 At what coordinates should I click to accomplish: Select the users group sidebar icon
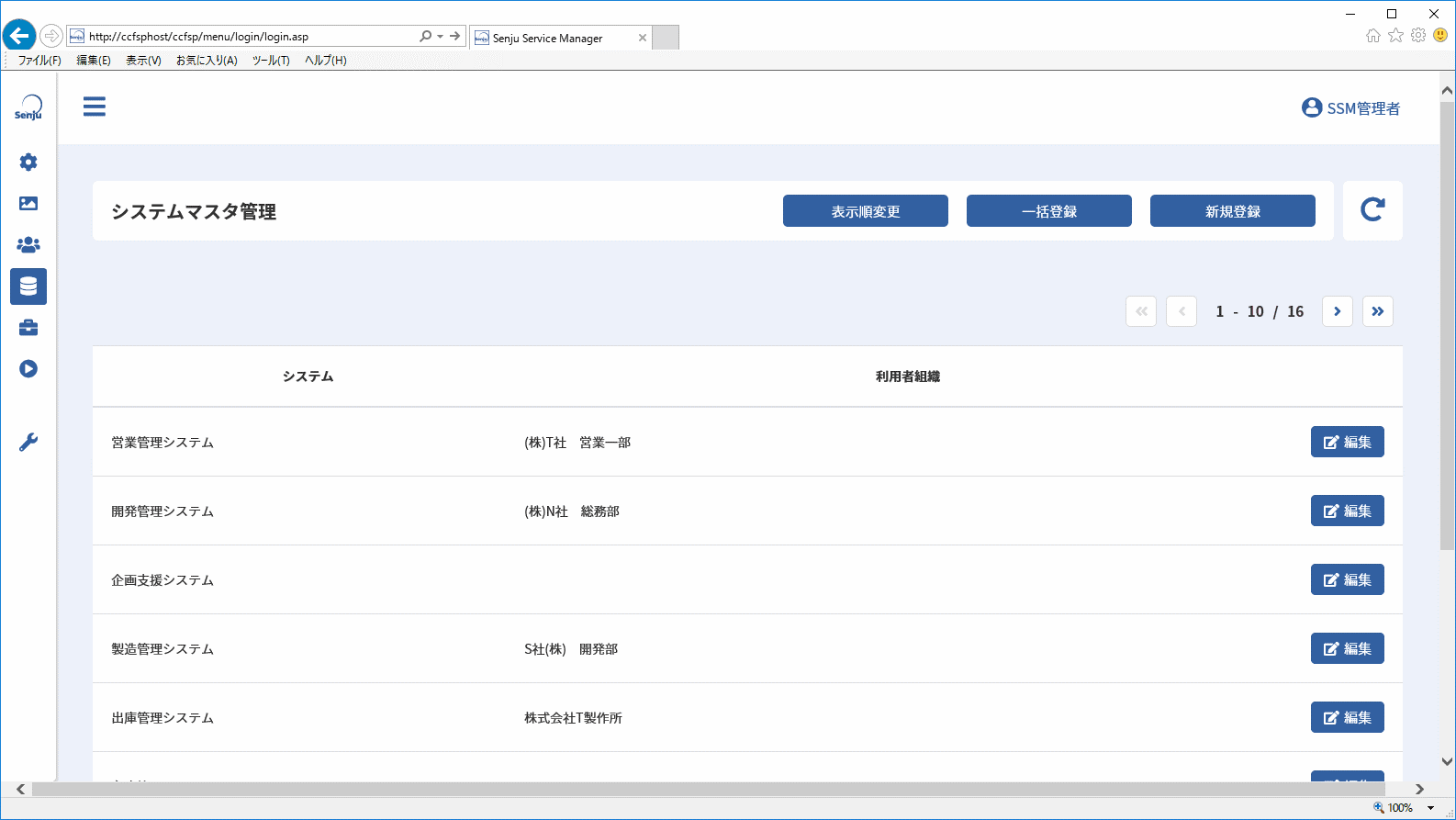(x=28, y=245)
